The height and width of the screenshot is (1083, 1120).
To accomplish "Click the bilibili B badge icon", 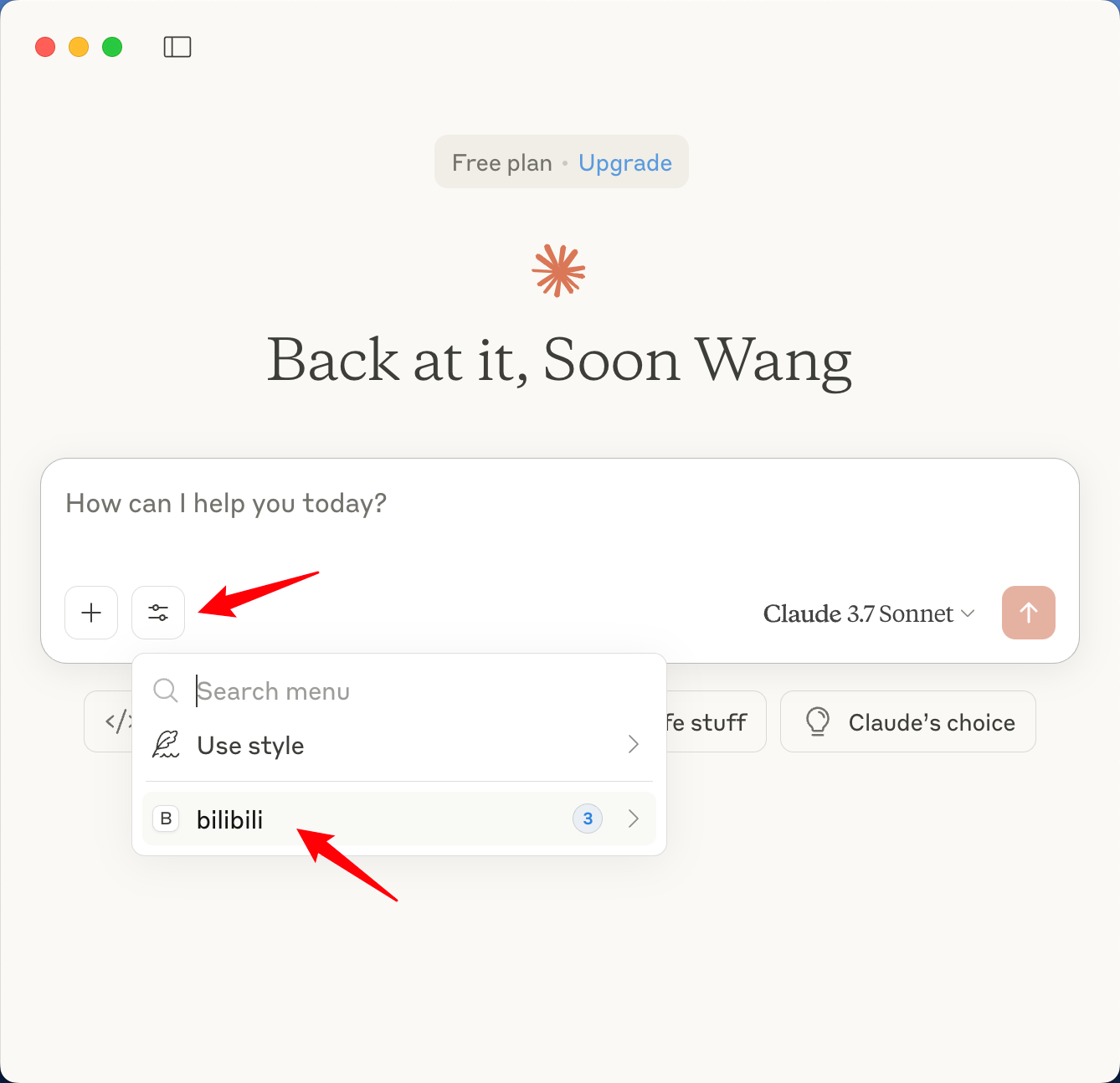I will pyautogui.click(x=166, y=819).
